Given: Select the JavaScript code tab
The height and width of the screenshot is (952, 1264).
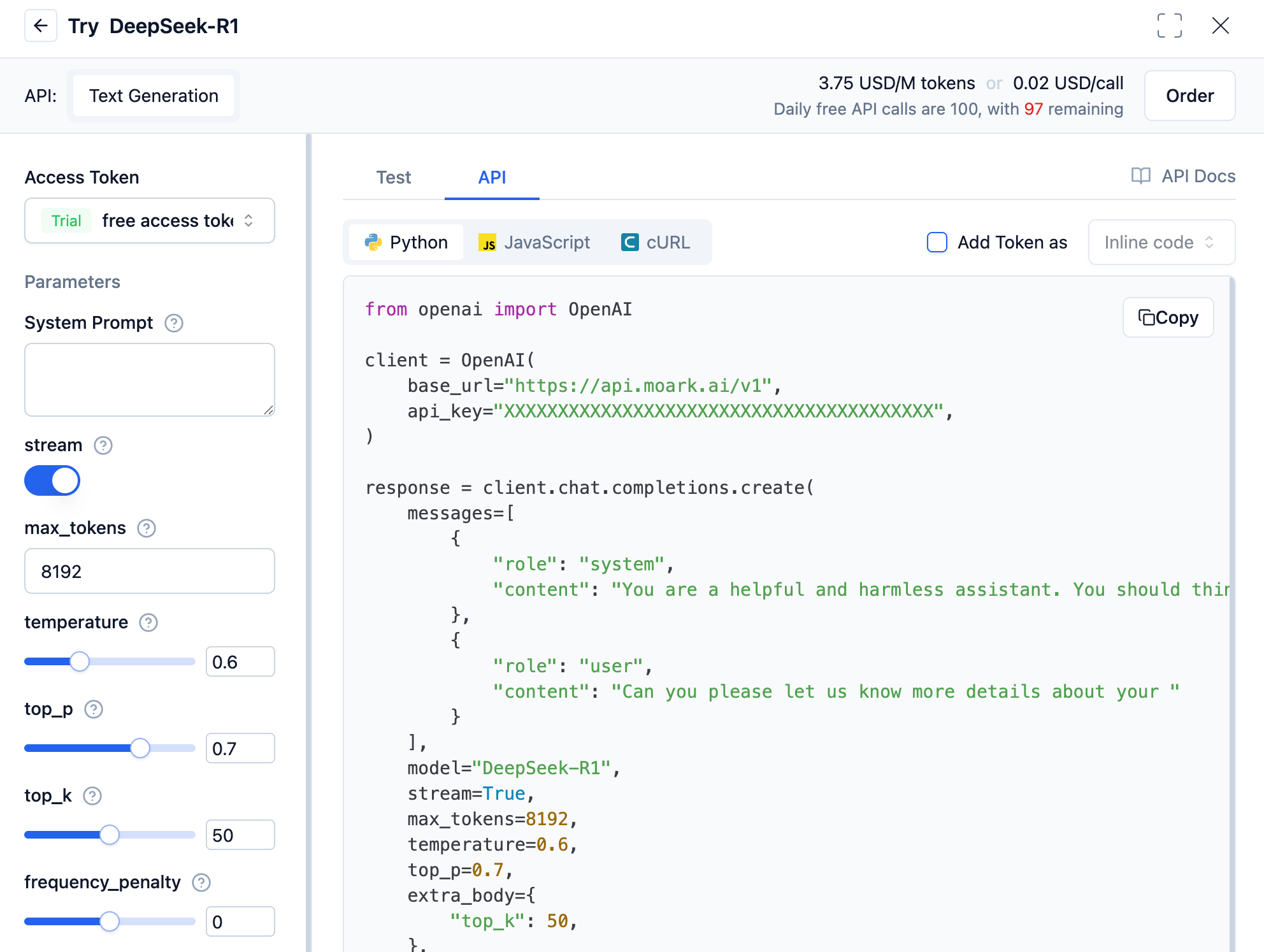Looking at the screenshot, I should point(534,242).
